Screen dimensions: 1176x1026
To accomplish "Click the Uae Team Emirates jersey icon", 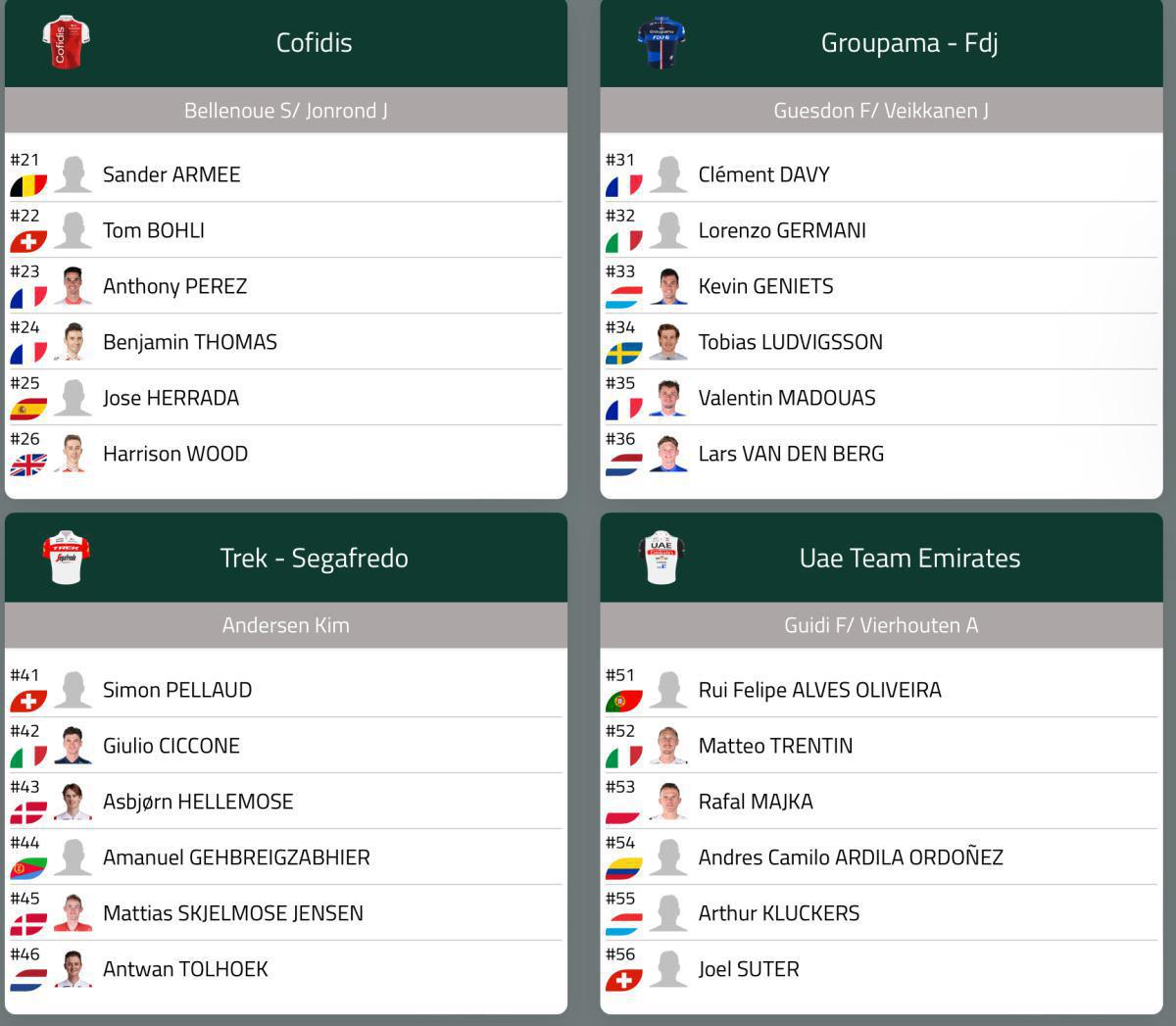I will [662, 558].
